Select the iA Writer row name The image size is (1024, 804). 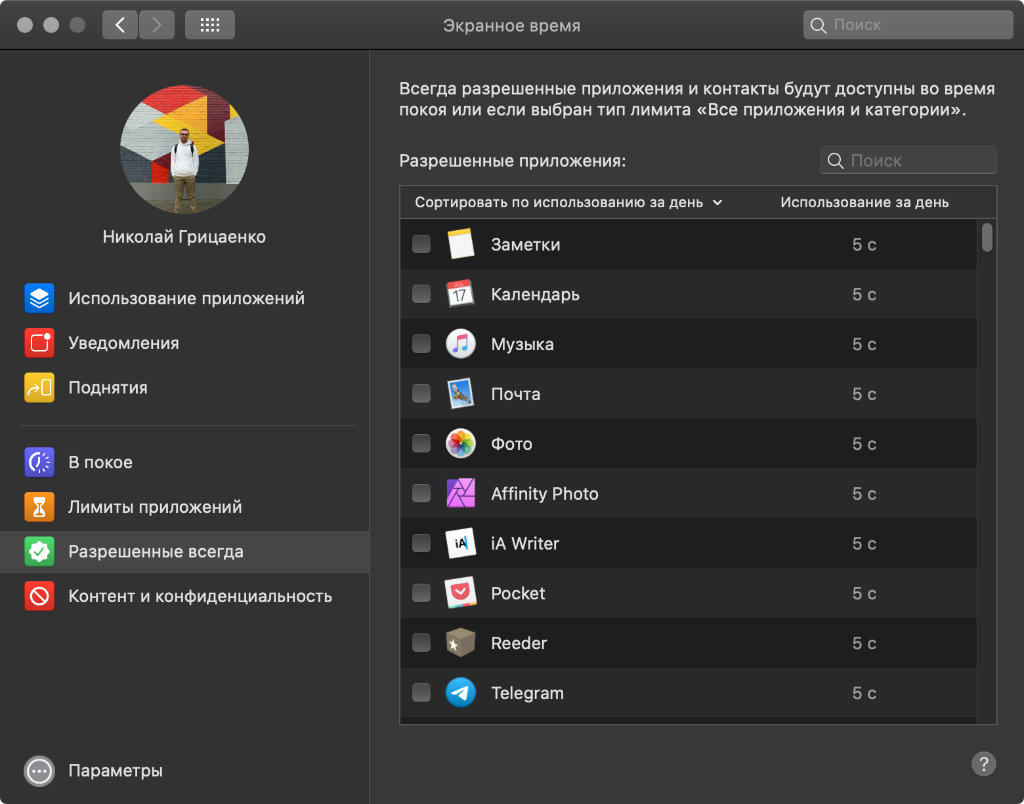[525, 543]
